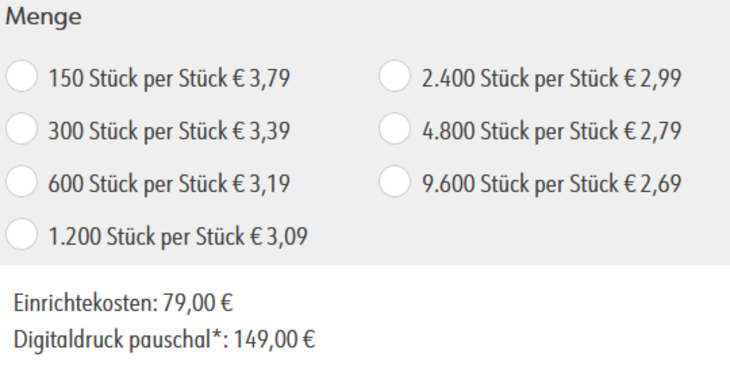This screenshot has height=380, width=730.
Task: Click the 149,00 € digital print amount
Action: [x=274, y=339]
